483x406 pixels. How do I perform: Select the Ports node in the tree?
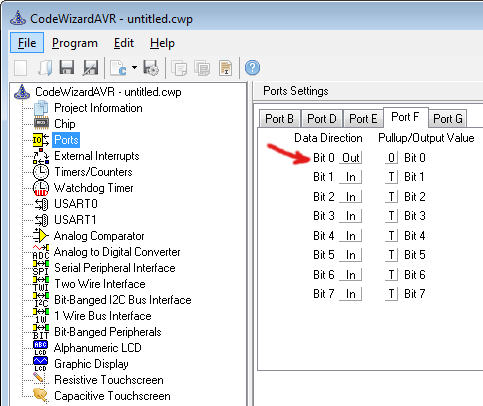click(66, 140)
